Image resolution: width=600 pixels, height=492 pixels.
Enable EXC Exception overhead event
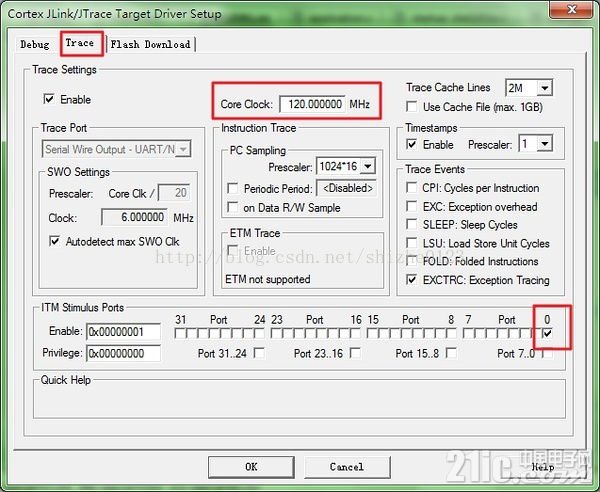pyautogui.click(x=412, y=207)
